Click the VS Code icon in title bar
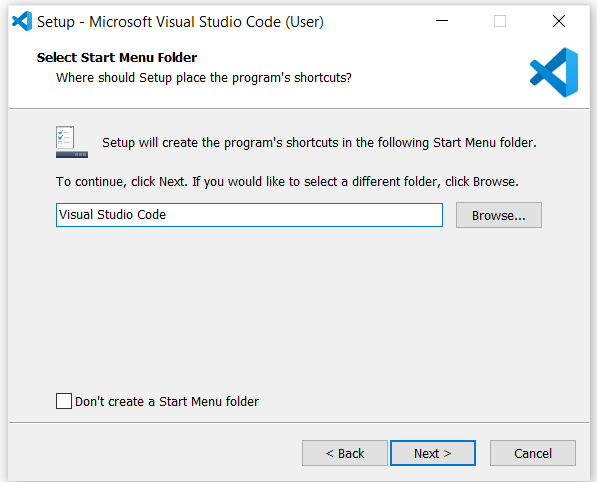Viewport: 597px width, 482px height. click(x=22, y=21)
